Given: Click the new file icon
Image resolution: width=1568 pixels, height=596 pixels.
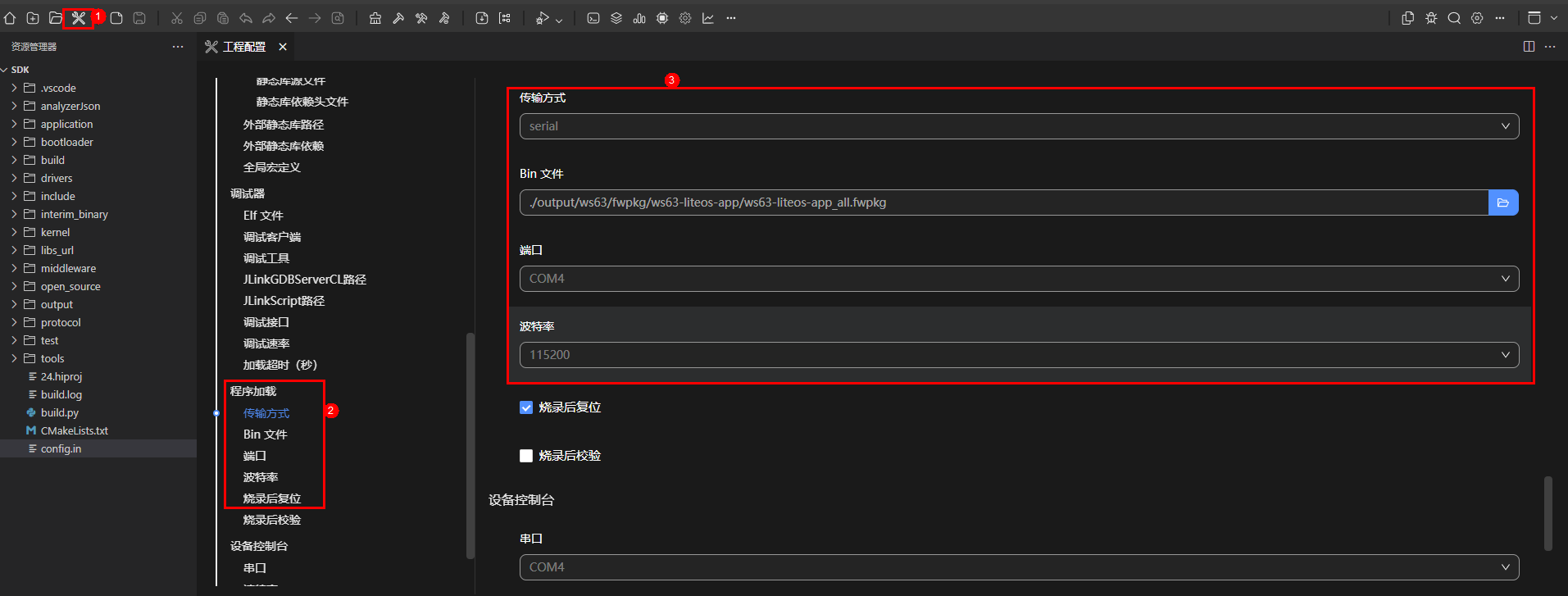Looking at the screenshot, I should click(116, 18).
